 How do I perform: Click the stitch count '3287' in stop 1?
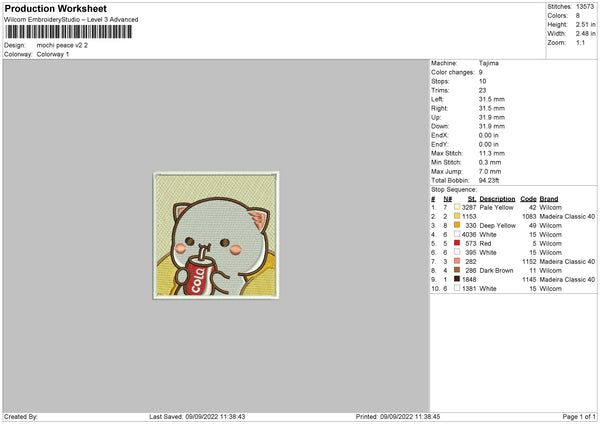point(469,207)
